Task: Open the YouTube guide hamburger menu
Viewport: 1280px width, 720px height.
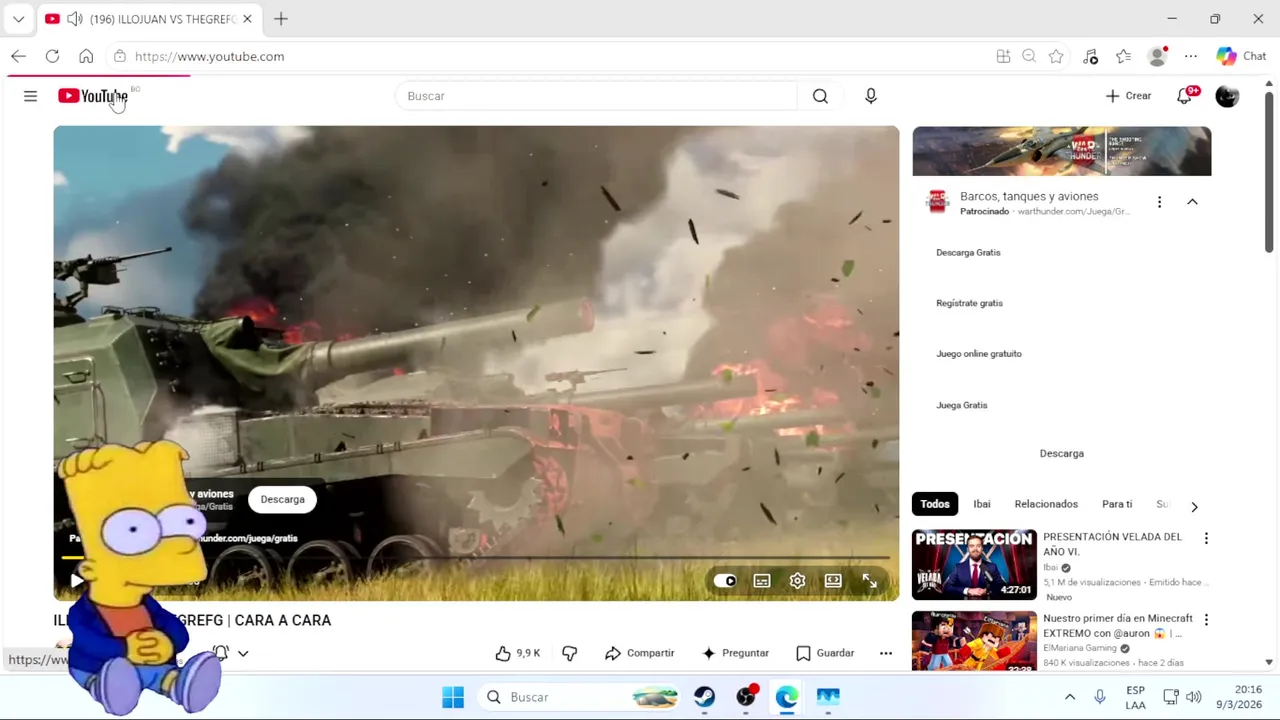Action: (x=30, y=96)
